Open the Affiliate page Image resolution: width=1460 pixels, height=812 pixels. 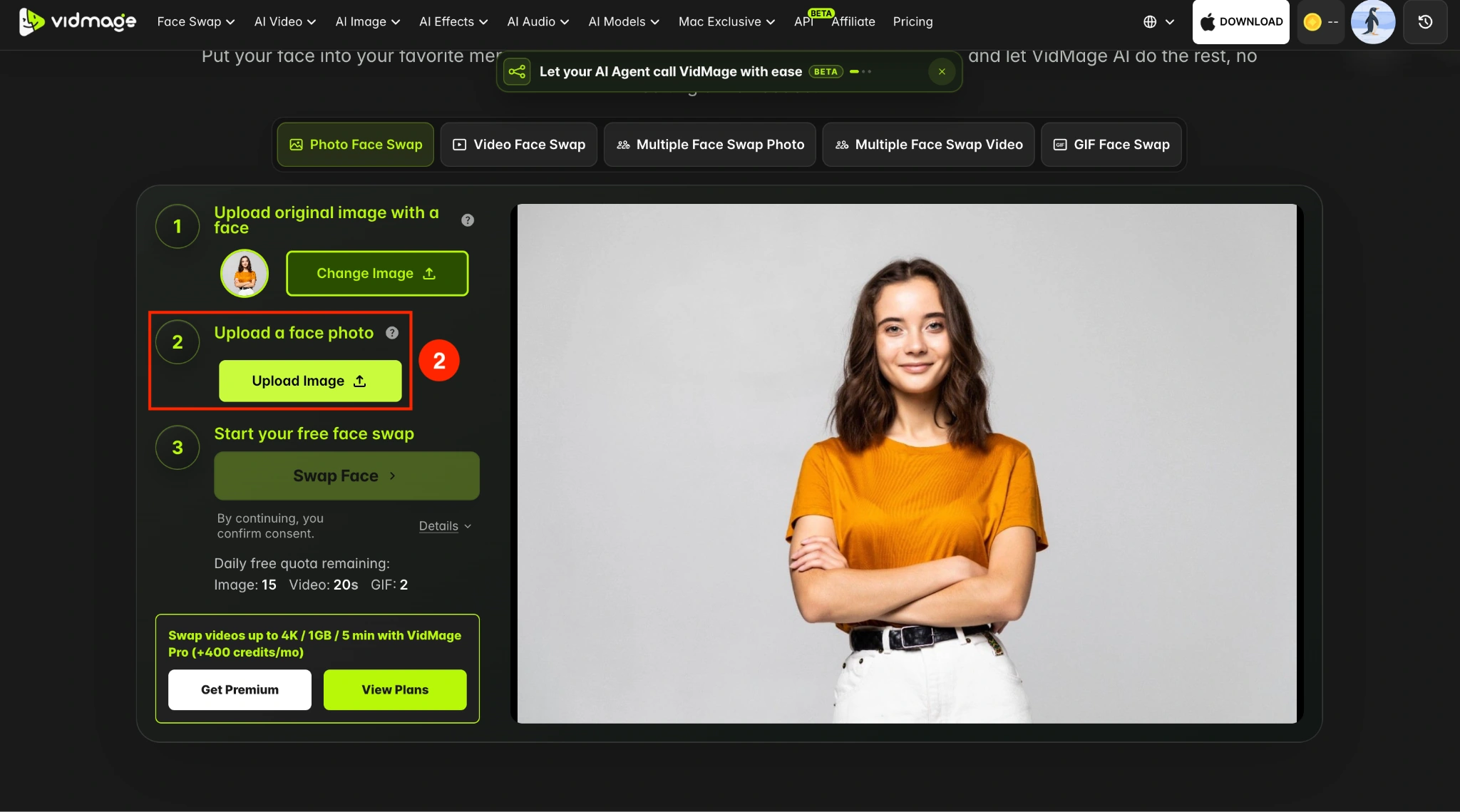click(x=853, y=21)
